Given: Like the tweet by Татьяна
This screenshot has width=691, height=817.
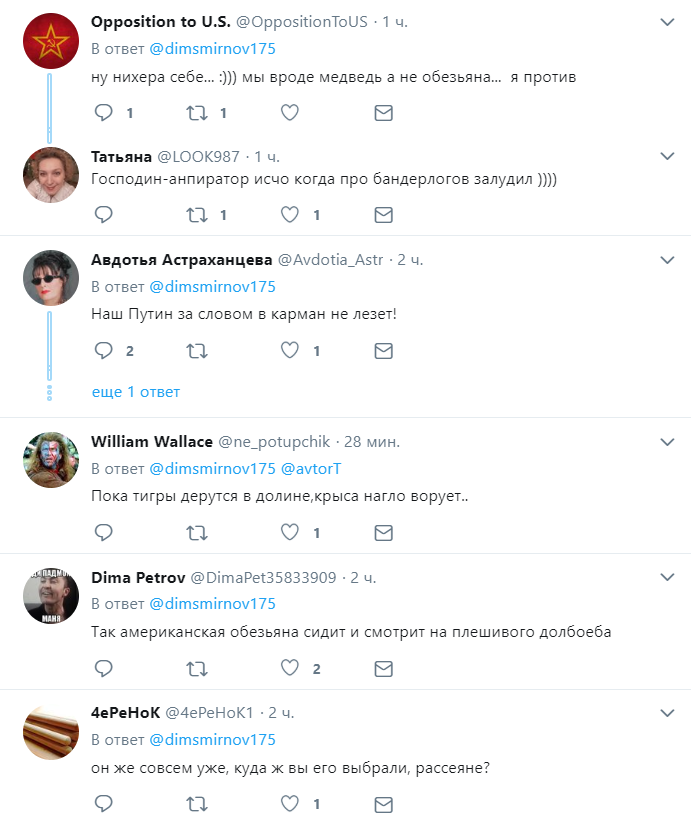Looking at the screenshot, I should click(x=290, y=214).
